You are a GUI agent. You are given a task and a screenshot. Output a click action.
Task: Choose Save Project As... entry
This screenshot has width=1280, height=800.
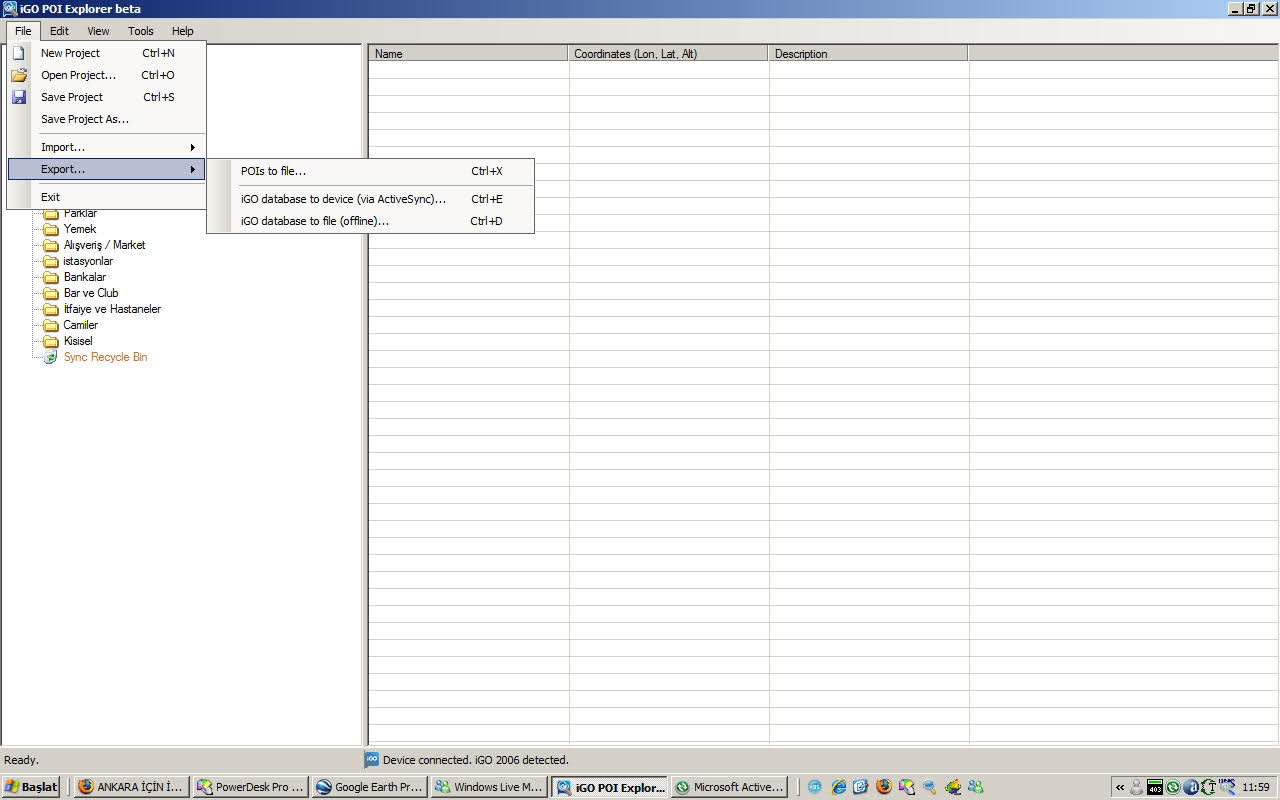coord(106,119)
